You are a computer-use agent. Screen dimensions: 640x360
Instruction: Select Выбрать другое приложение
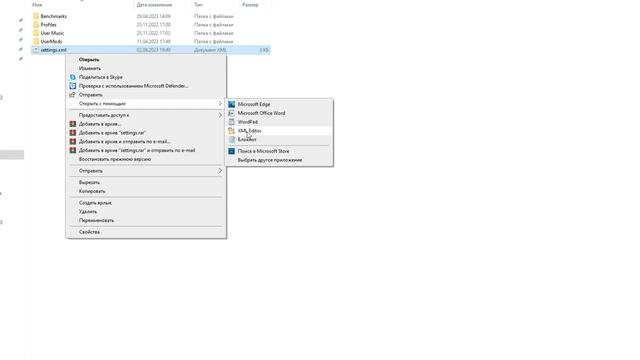tap(270, 160)
